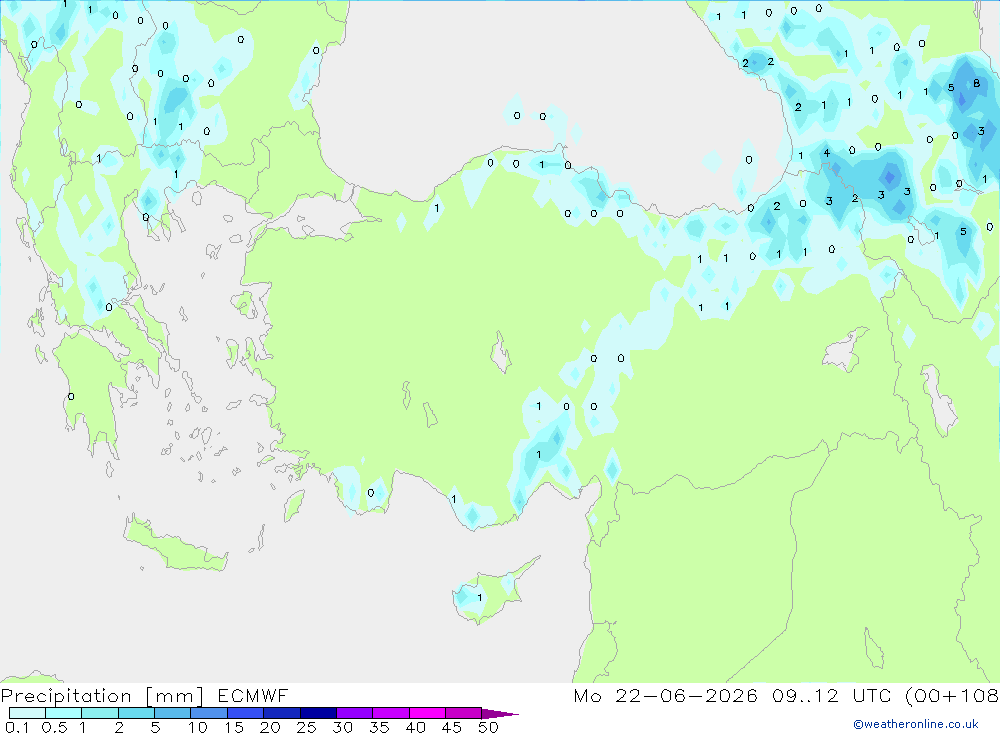This screenshot has height=733, width=1000.
Task: Pick the 45–50 mm purple-pink legend swatch
Action: coord(463,713)
